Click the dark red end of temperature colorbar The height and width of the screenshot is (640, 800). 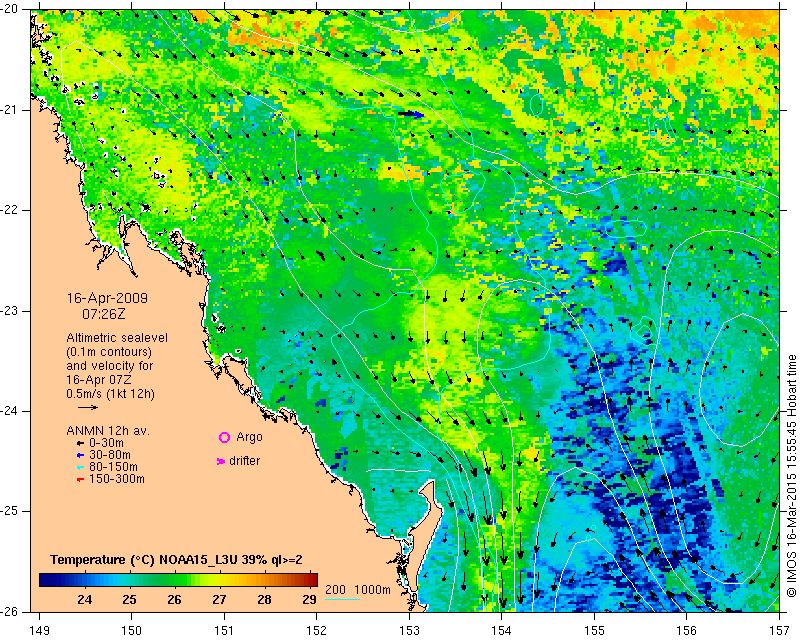coord(313,580)
